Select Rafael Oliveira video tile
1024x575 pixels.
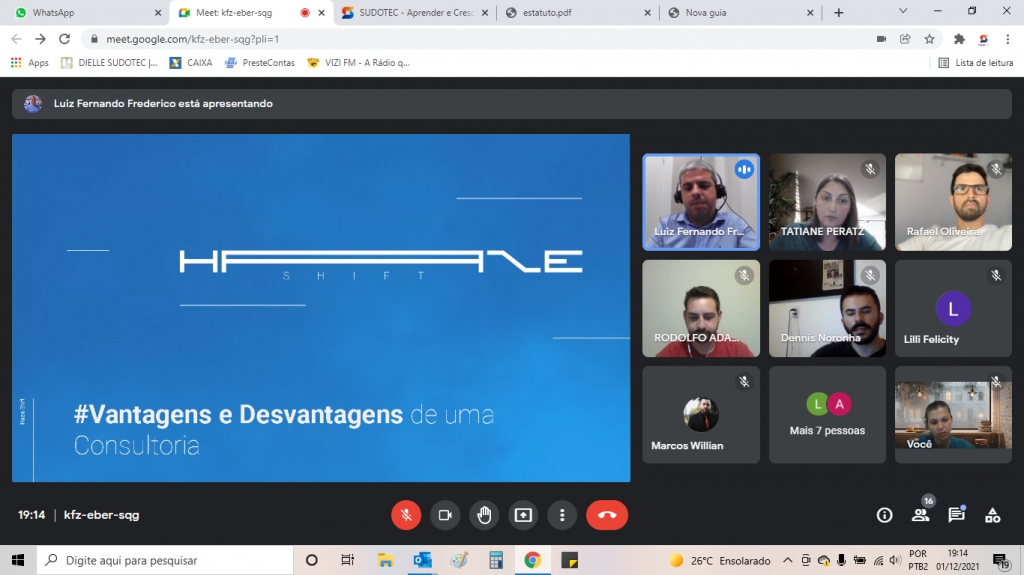(953, 202)
